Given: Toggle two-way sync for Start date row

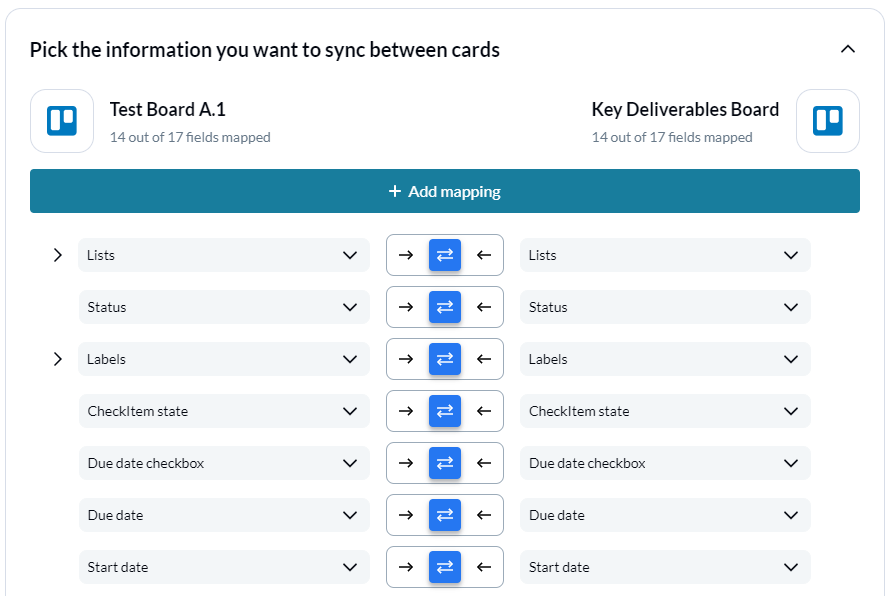Looking at the screenshot, I should click(x=445, y=567).
